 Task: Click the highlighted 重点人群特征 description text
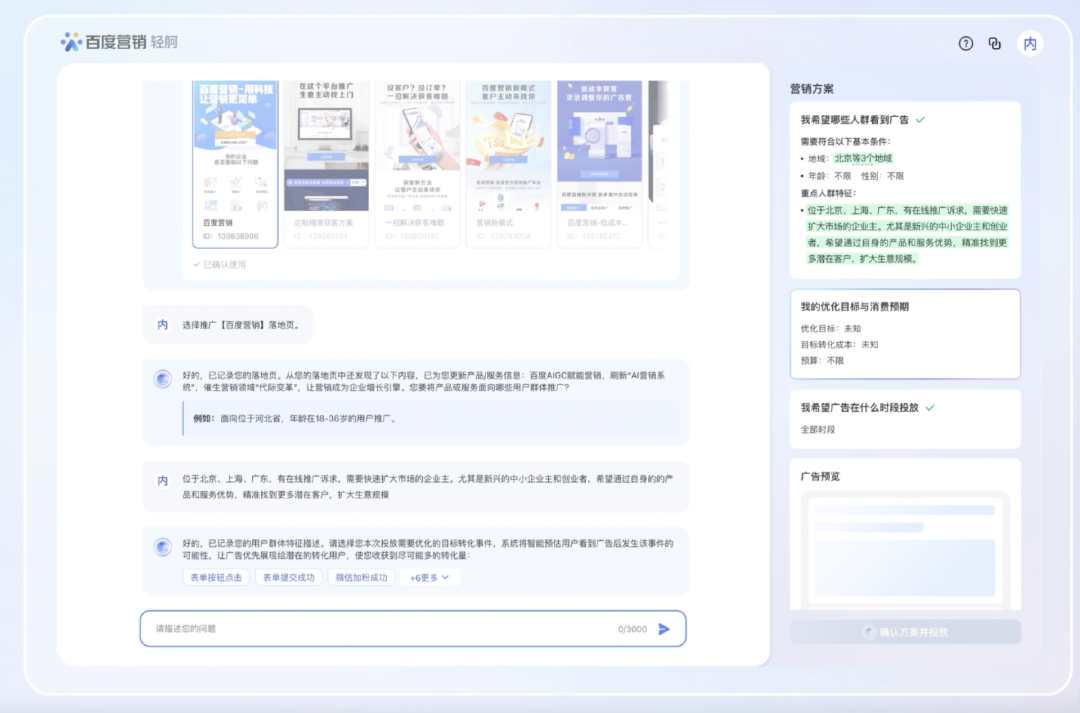tap(907, 235)
